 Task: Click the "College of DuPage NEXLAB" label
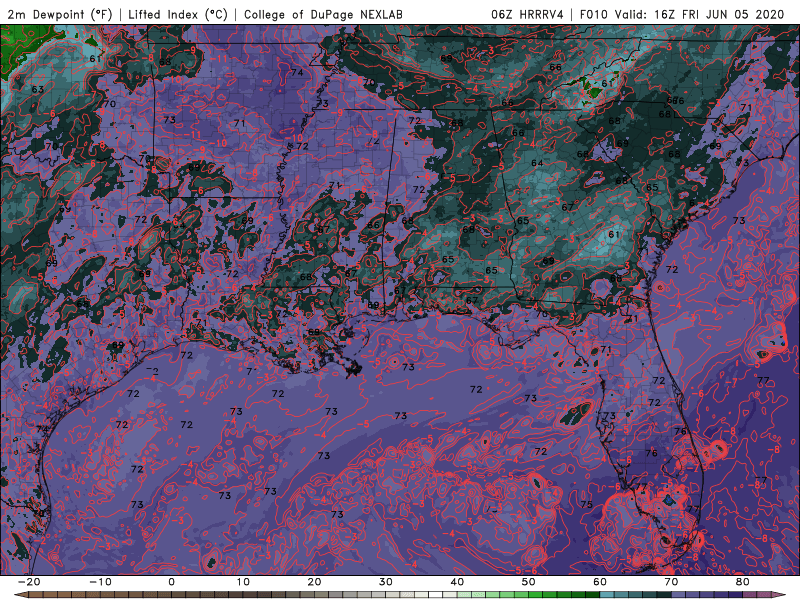pyautogui.click(x=323, y=15)
